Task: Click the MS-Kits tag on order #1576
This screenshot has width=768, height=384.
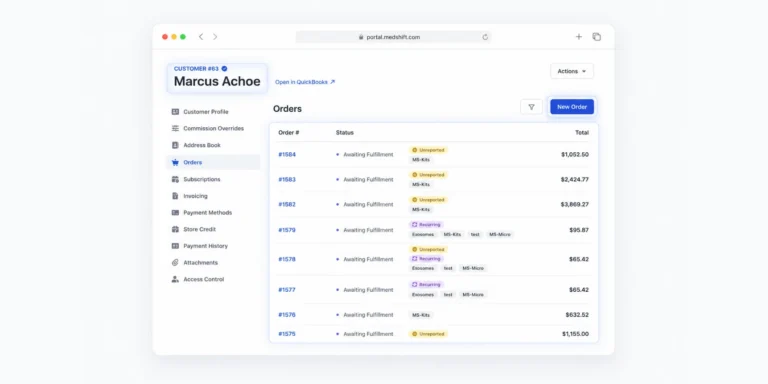Action: pos(421,315)
